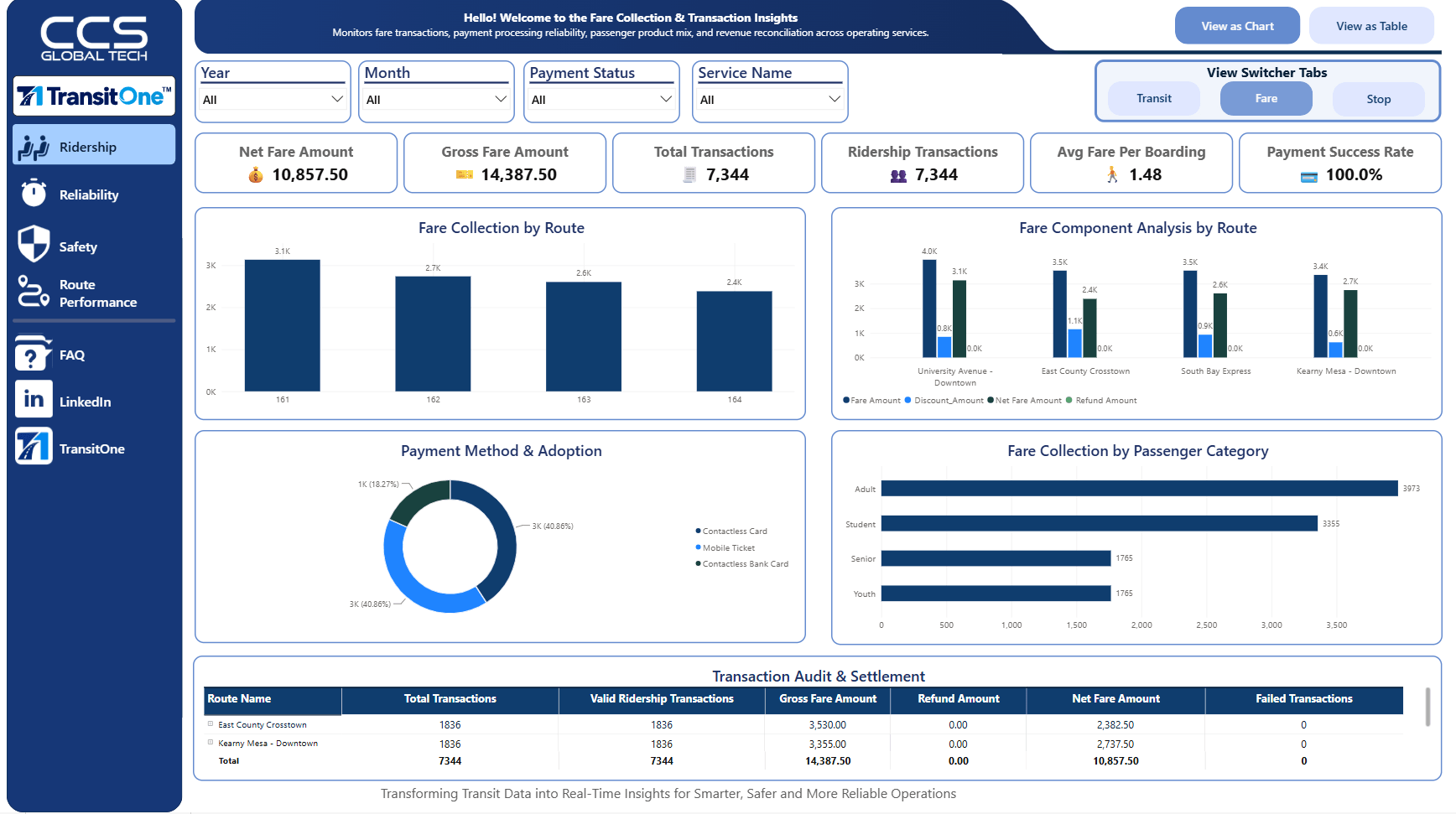Click the TransitOne sidebar bottom icon
The image size is (1456, 814).
34,446
